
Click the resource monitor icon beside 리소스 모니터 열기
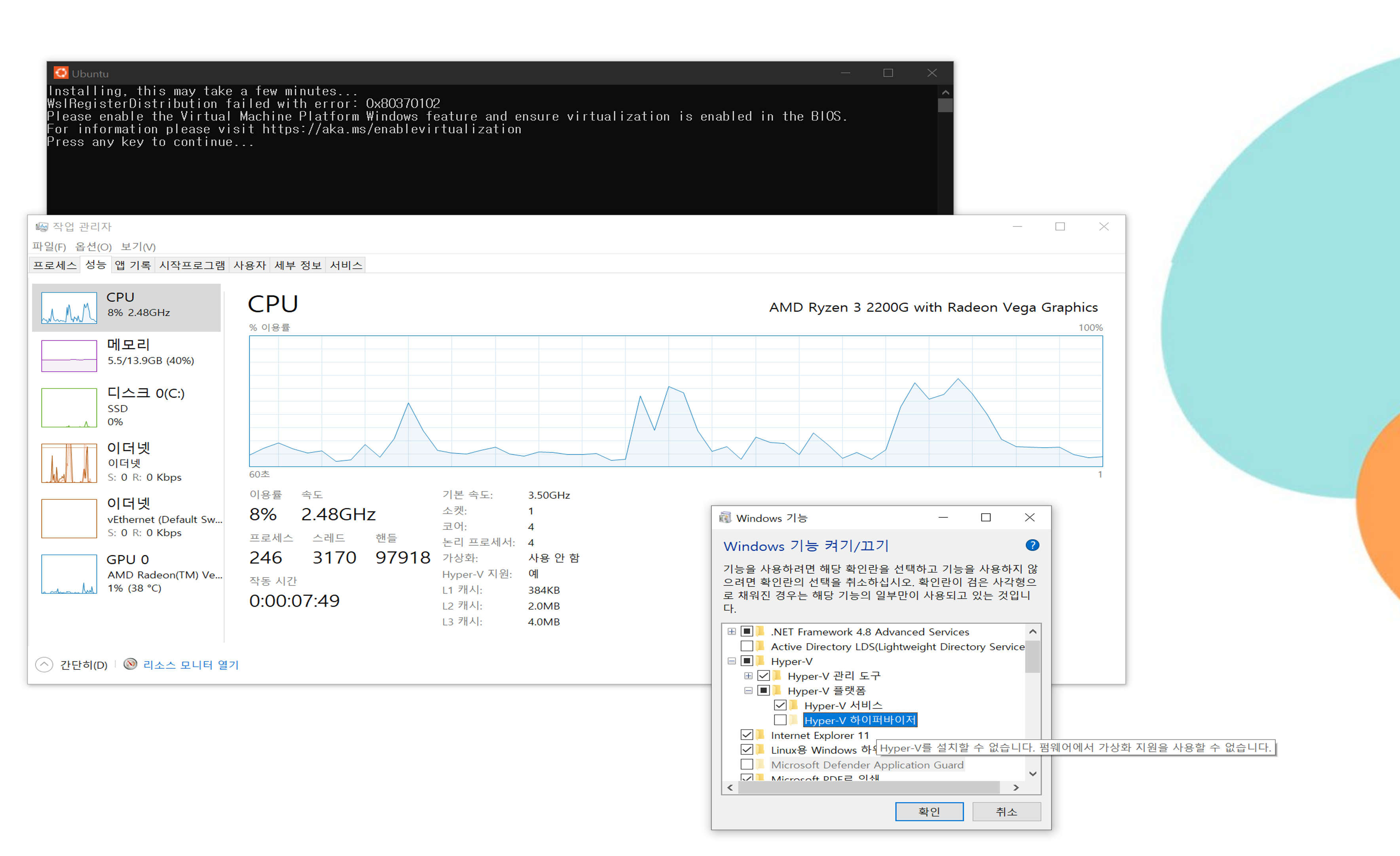point(130,664)
